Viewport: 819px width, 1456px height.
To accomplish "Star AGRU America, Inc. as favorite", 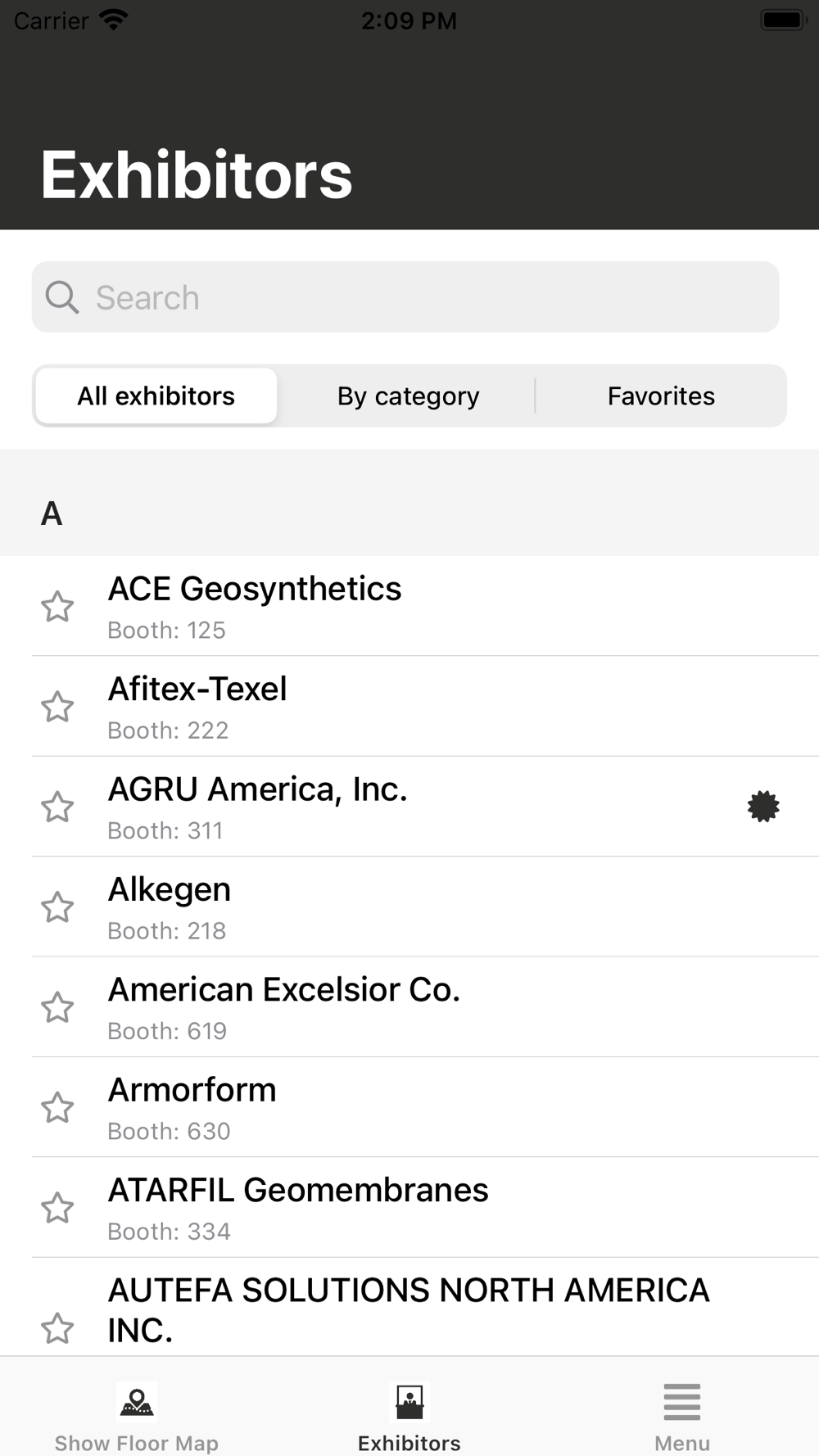I will [x=57, y=807].
